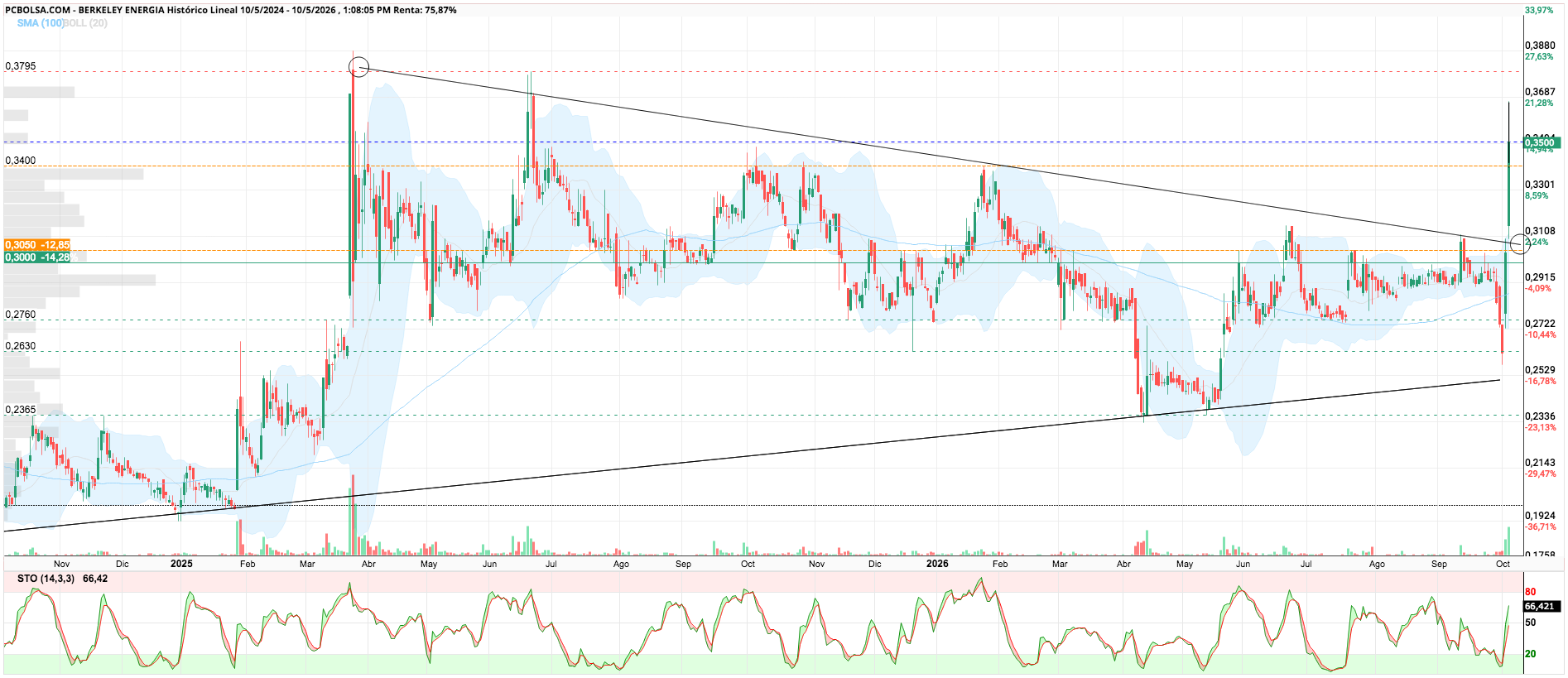Click the 20 oversold level on the stochastic

(1531, 654)
